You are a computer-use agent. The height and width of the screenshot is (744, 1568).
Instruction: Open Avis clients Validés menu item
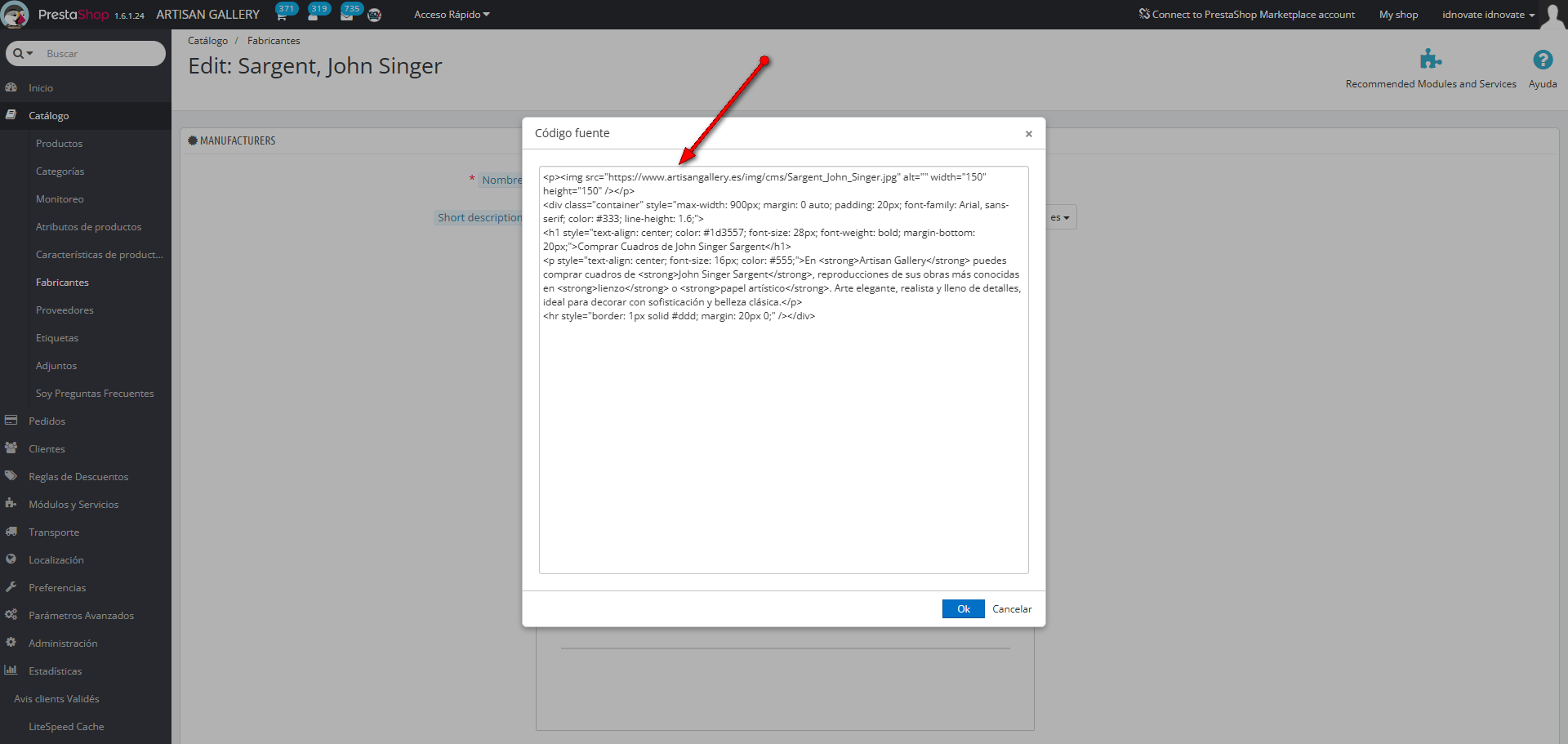(x=56, y=698)
